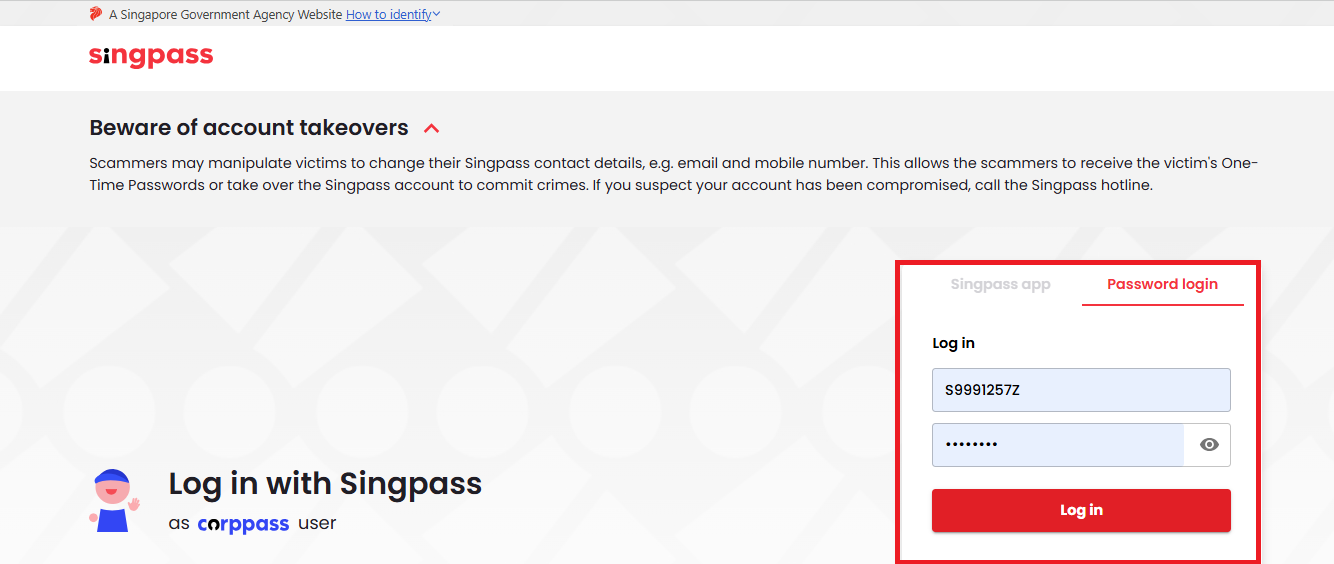Select the Password login tab
1334x564 pixels.
pos(1162,284)
